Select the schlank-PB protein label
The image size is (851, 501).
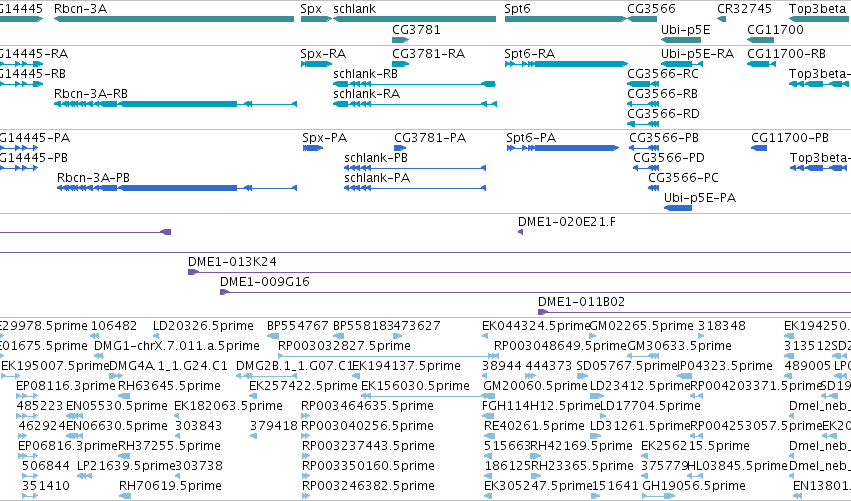click(376, 158)
